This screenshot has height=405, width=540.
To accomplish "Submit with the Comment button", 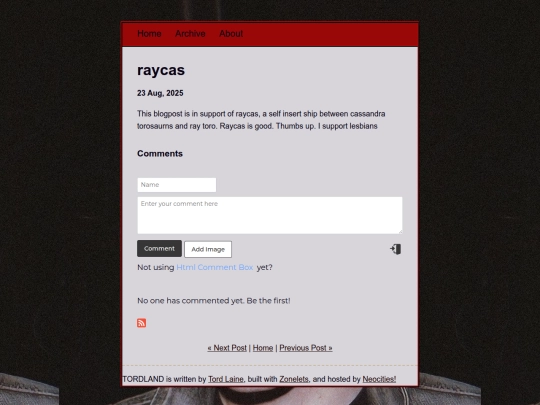I will click(x=159, y=249).
